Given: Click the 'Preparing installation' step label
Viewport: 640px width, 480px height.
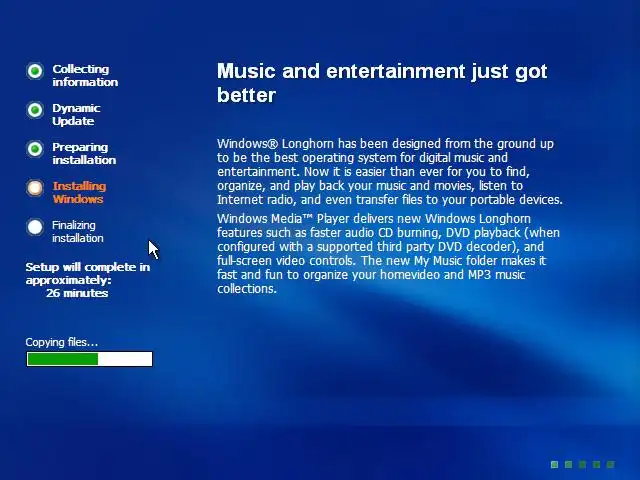Looking at the screenshot, I should click(84, 153).
